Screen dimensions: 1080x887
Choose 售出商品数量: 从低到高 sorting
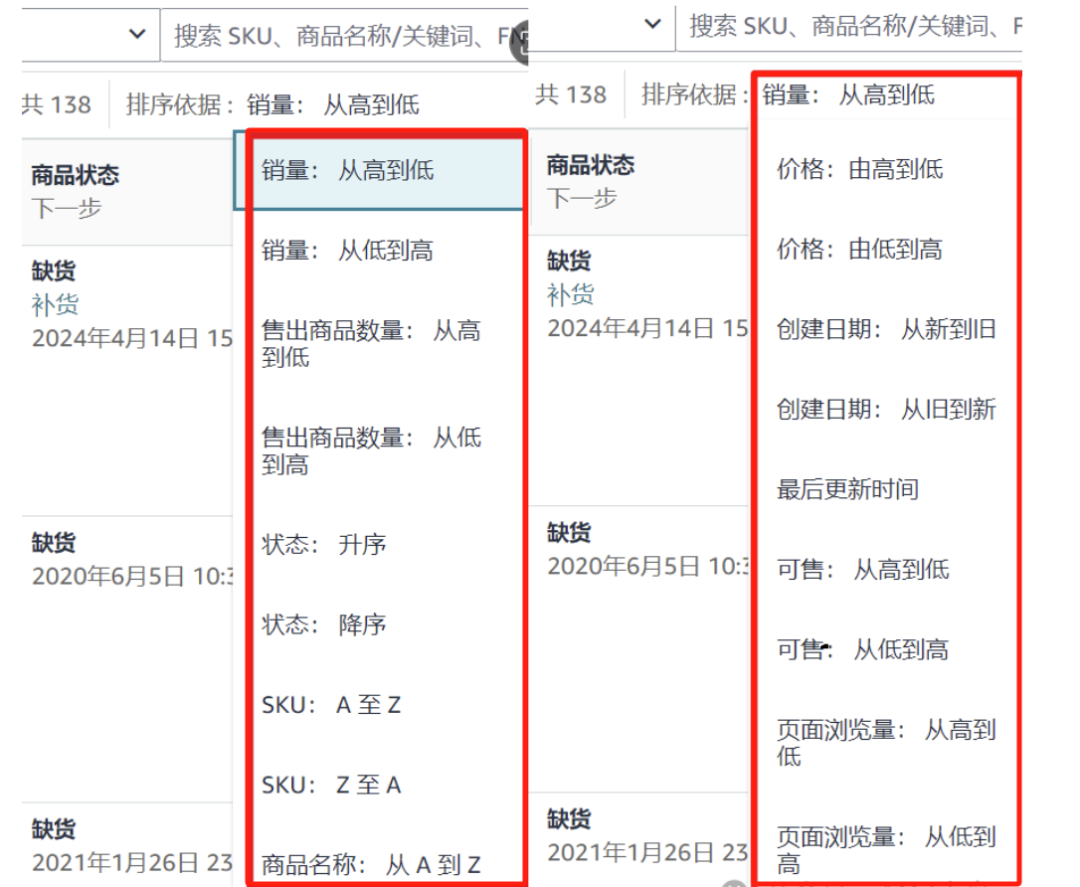click(371, 450)
